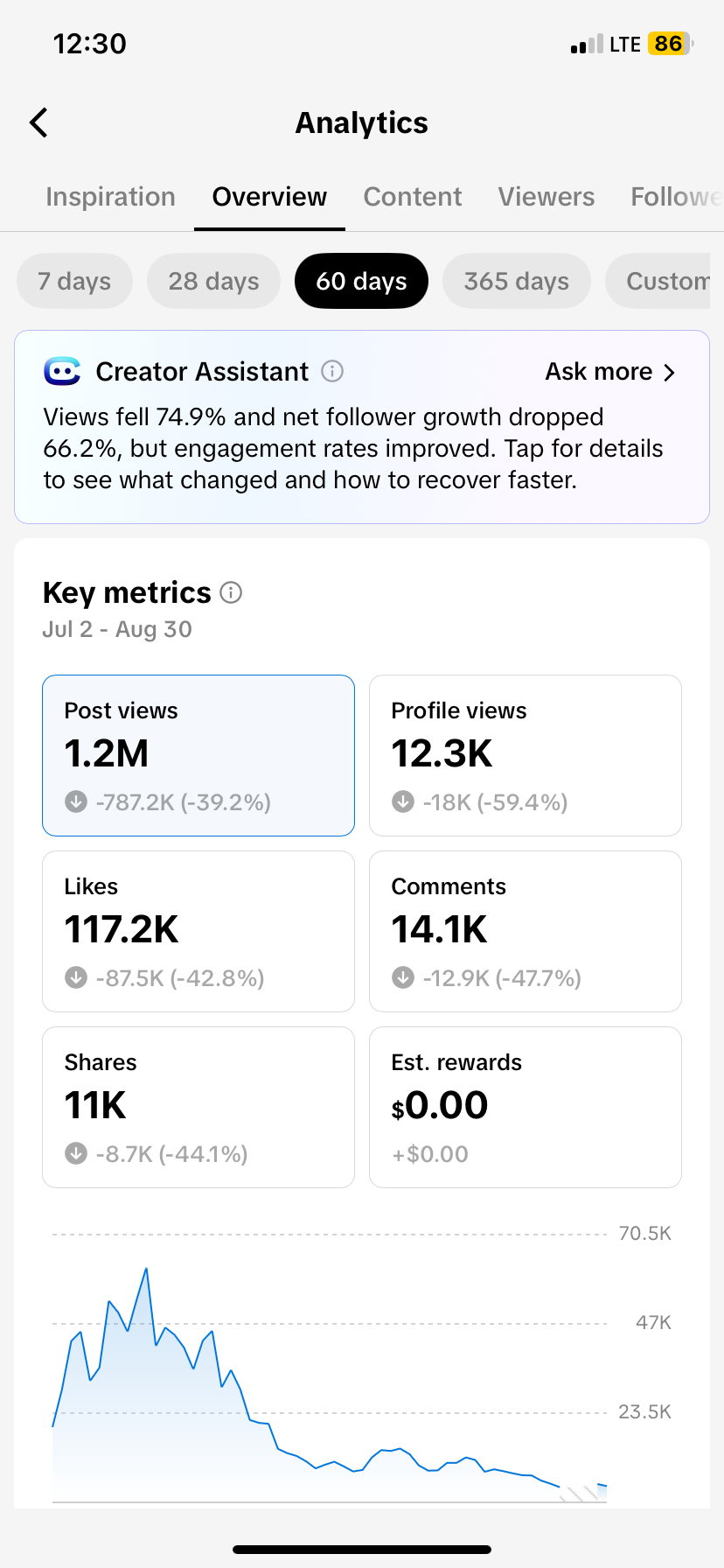Open Creator Assistant info icon
The width and height of the screenshot is (724, 1568).
click(x=332, y=371)
